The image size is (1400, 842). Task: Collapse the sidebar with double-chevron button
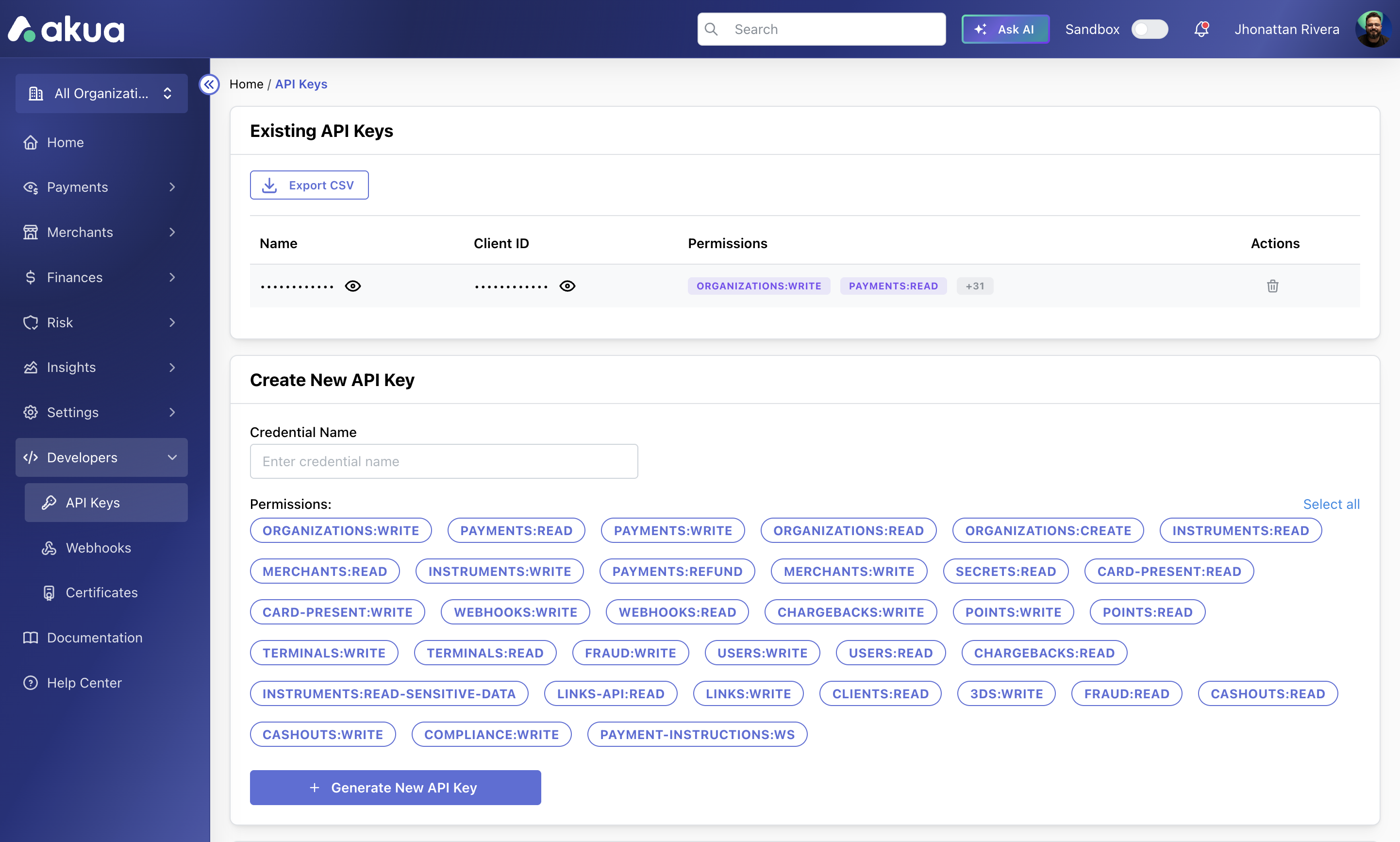[209, 84]
